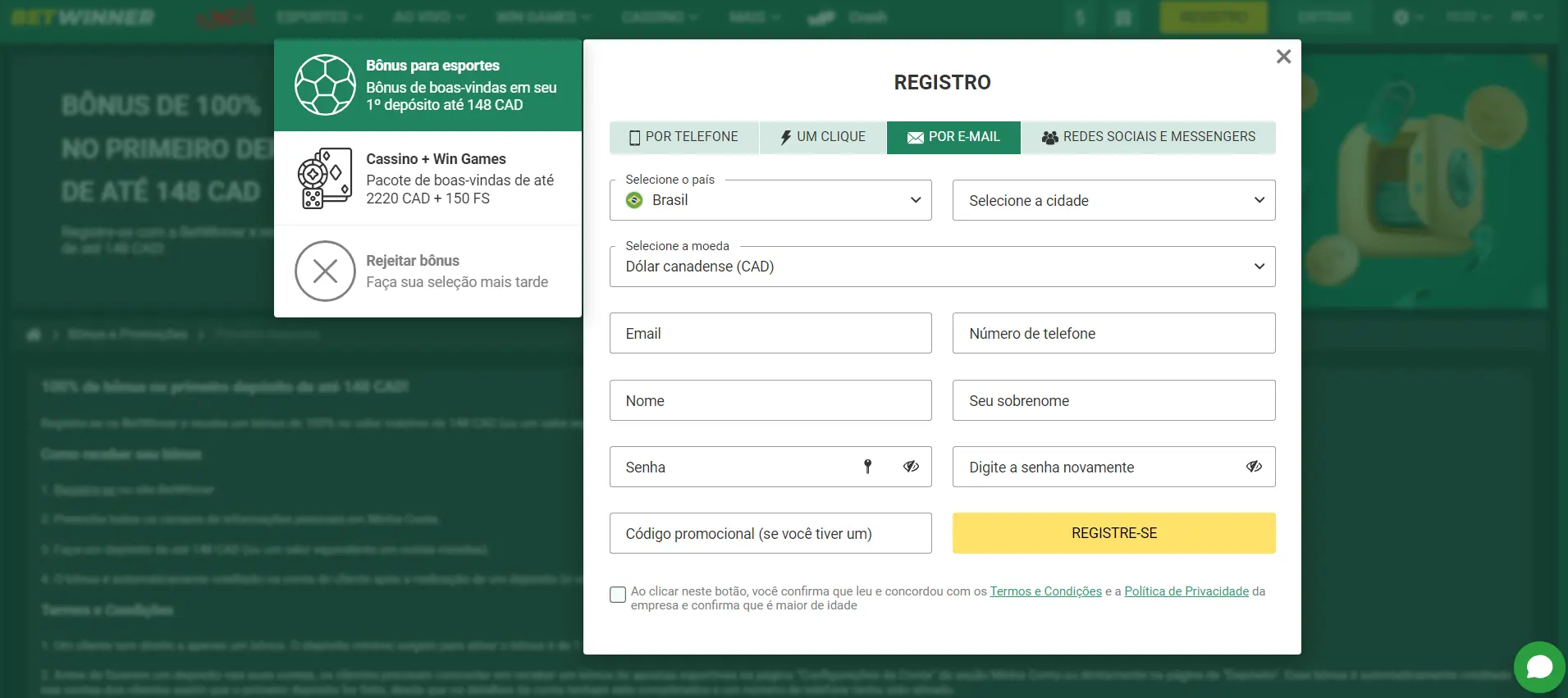Click the Email input field
The height and width of the screenshot is (698, 1568).
coord(770,333)
